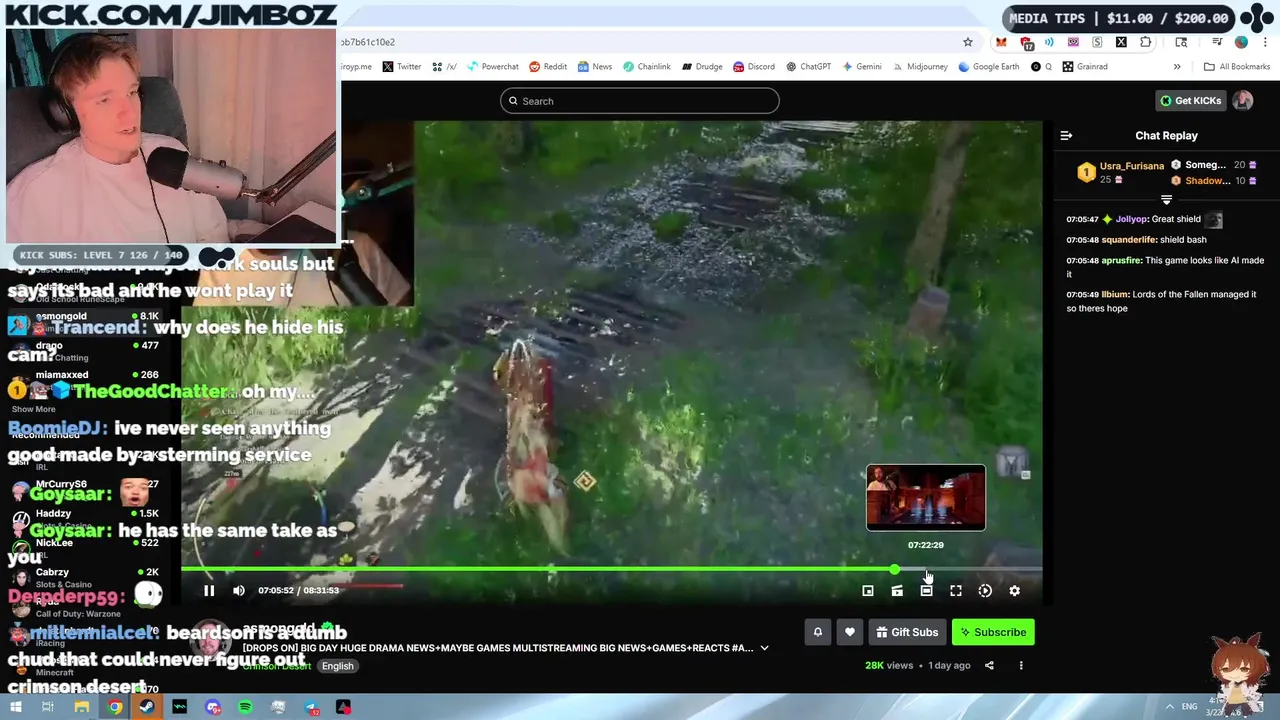Open the Drudge bookmark
Viewport: 1280px width, 720px height.
pos(702,67)
